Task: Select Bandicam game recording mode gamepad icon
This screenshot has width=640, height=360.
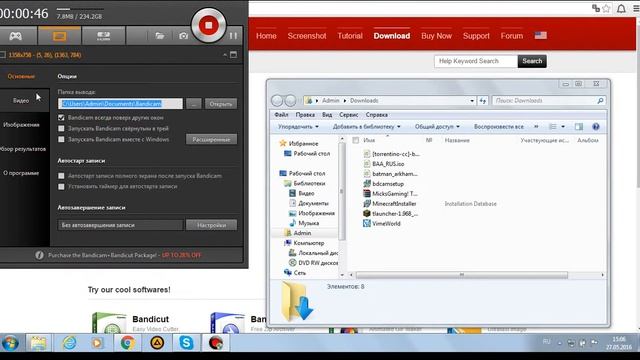Action: (16, 36)
